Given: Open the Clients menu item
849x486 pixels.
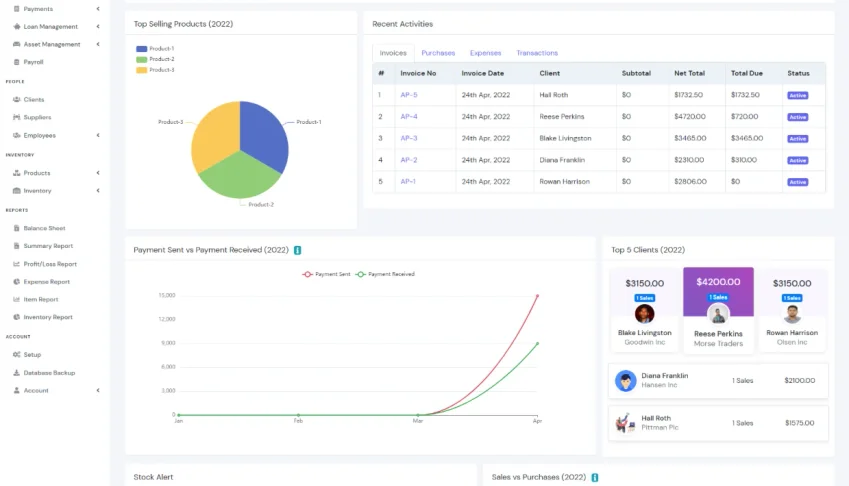Looking at the screenshot, I should (x=34, y=100).
